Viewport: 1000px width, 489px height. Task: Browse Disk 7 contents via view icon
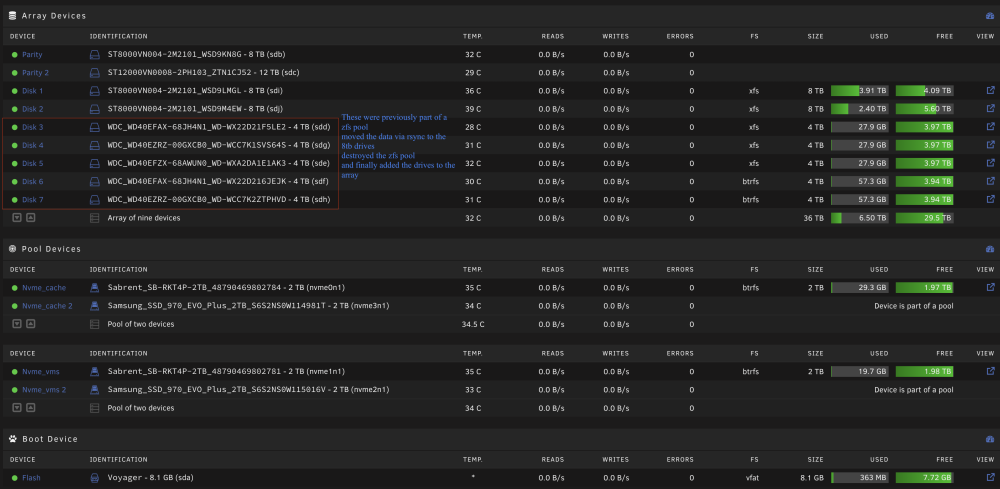(x=990, y=199)
